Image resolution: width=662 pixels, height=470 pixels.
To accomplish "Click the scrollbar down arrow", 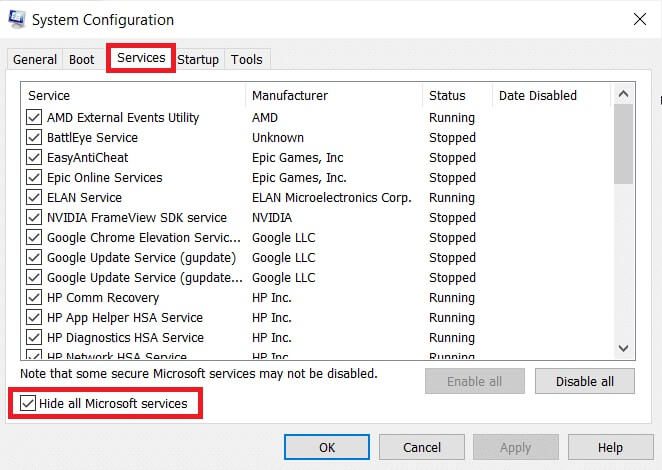I will (x=623, y=348).
